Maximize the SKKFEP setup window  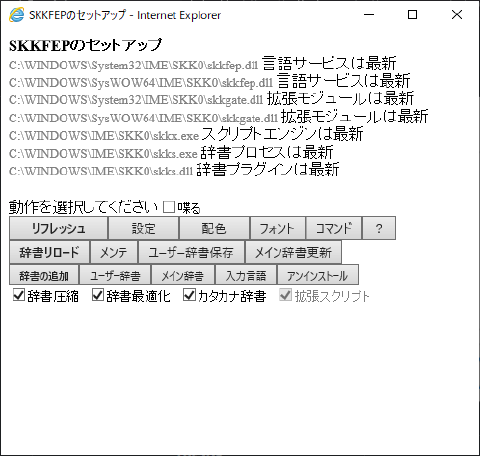click(413, 15)
